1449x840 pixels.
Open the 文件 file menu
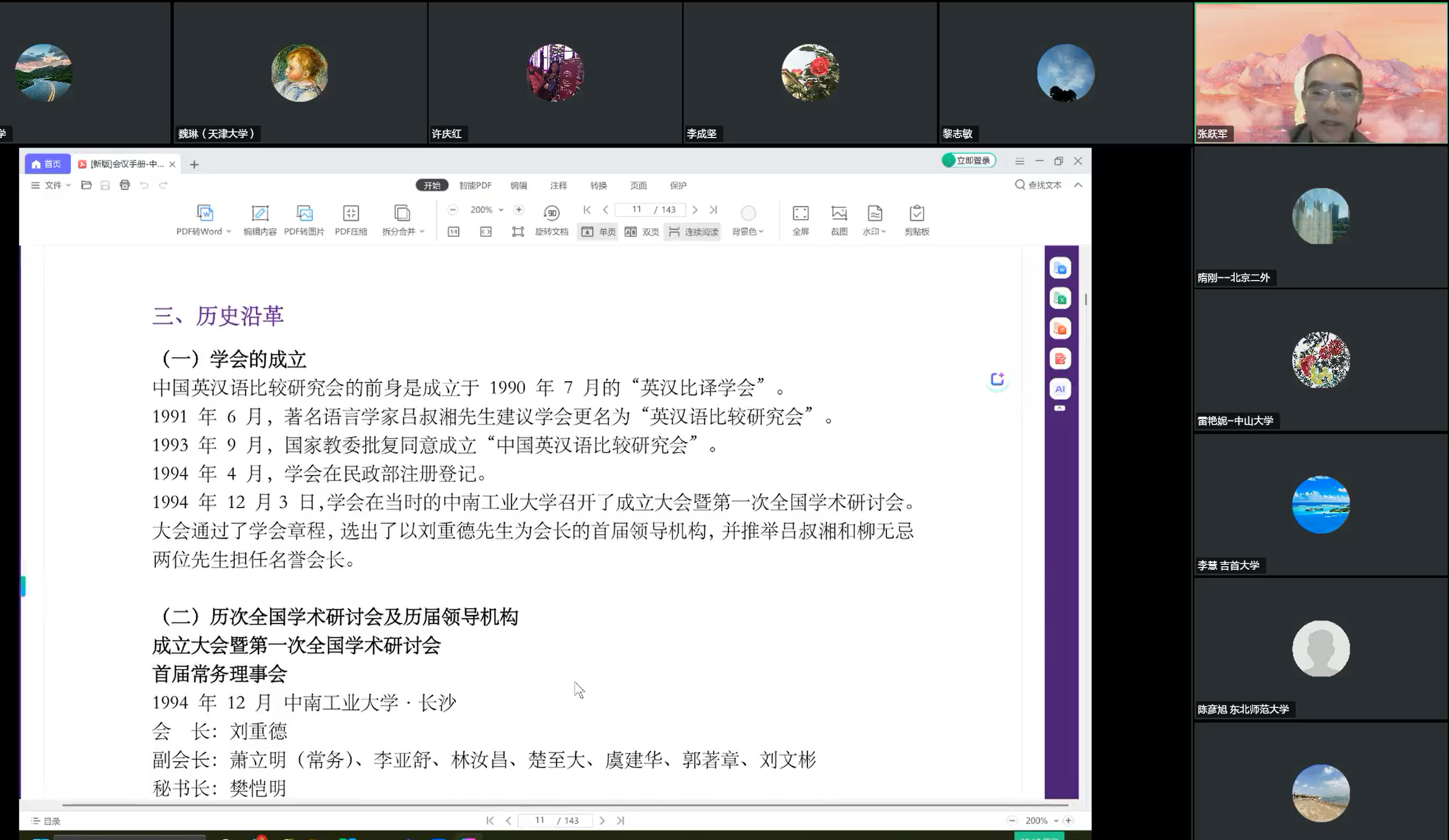click(x=52, y=186)
